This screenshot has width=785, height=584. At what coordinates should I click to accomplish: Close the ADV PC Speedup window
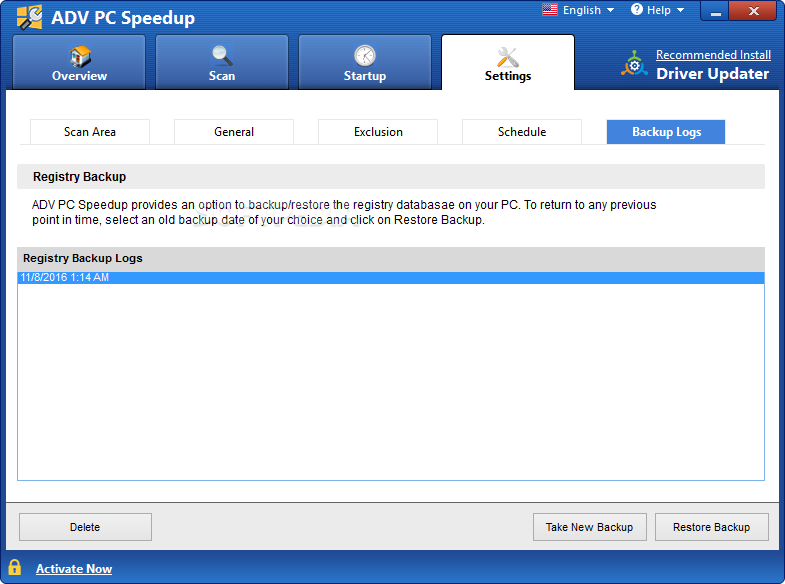(753, 11)
